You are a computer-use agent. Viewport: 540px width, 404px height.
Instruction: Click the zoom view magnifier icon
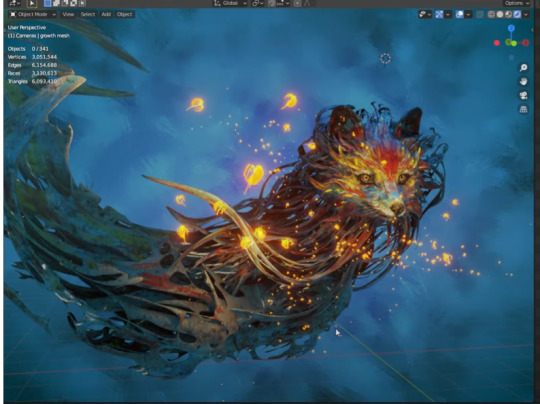click(x=523, y=68)
